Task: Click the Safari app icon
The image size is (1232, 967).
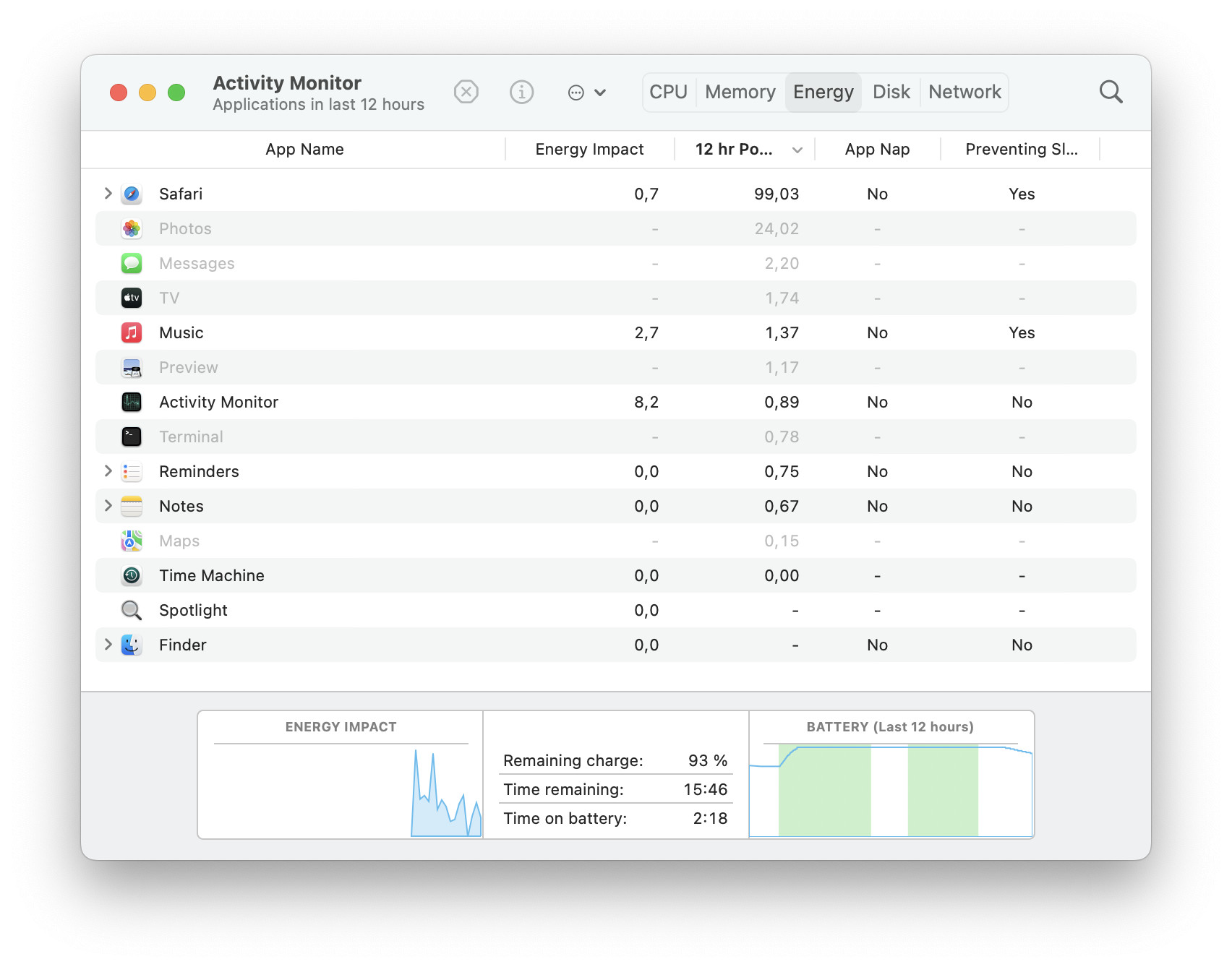Action: (132, 194)
